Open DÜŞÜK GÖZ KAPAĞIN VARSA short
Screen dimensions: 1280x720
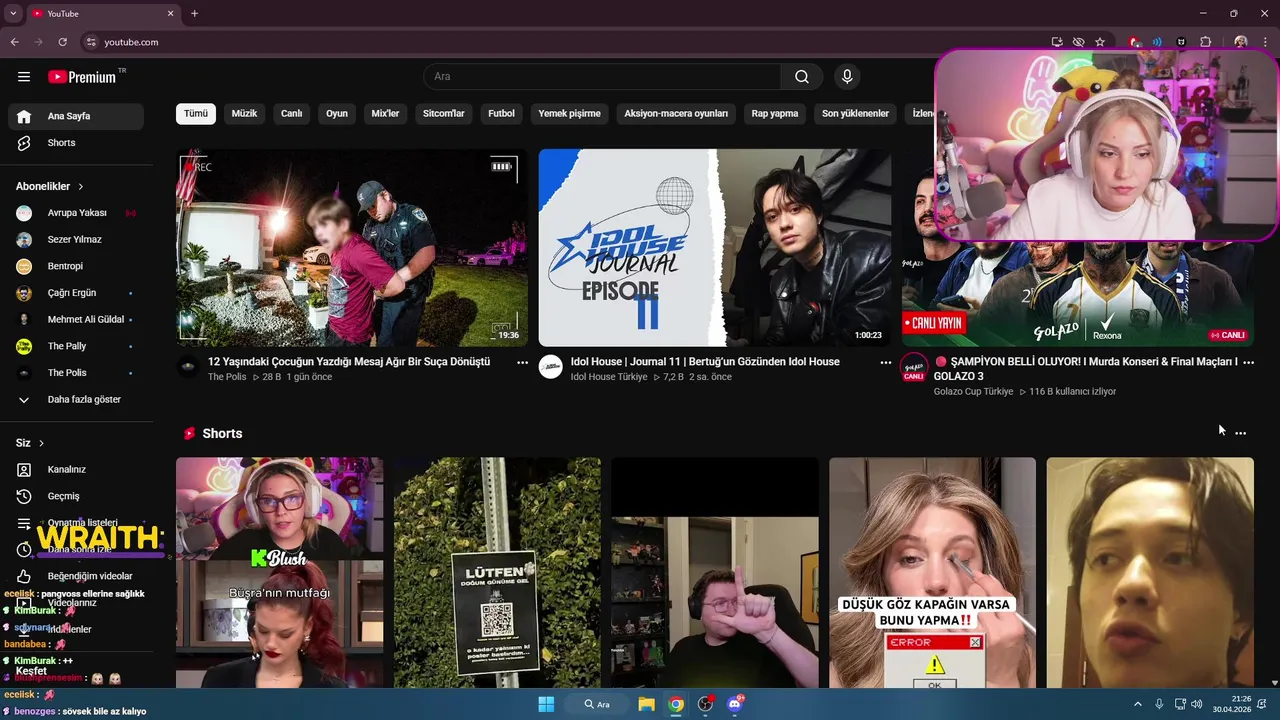pos(932,573)
